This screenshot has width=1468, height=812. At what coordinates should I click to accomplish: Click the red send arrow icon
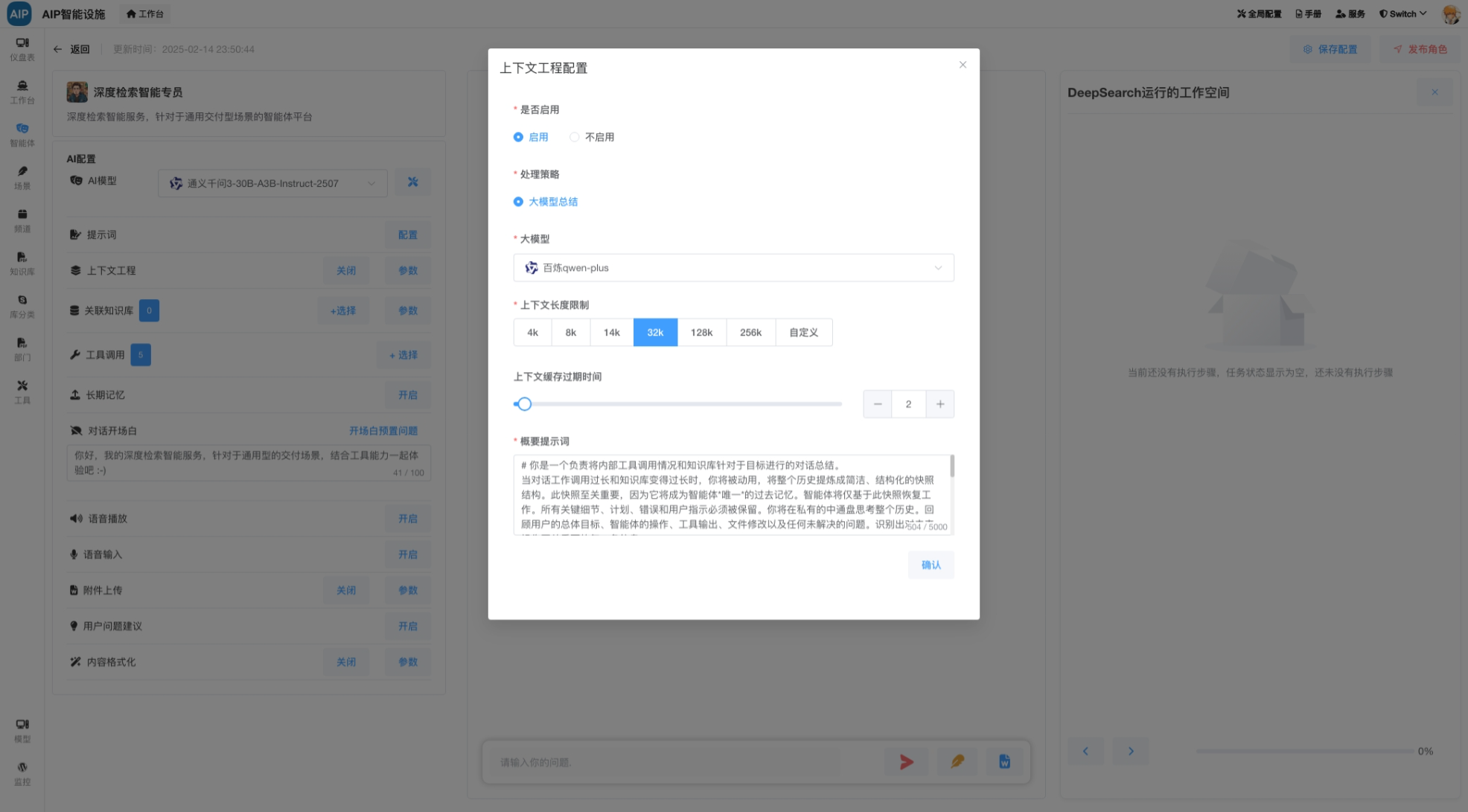click(906, 761)
